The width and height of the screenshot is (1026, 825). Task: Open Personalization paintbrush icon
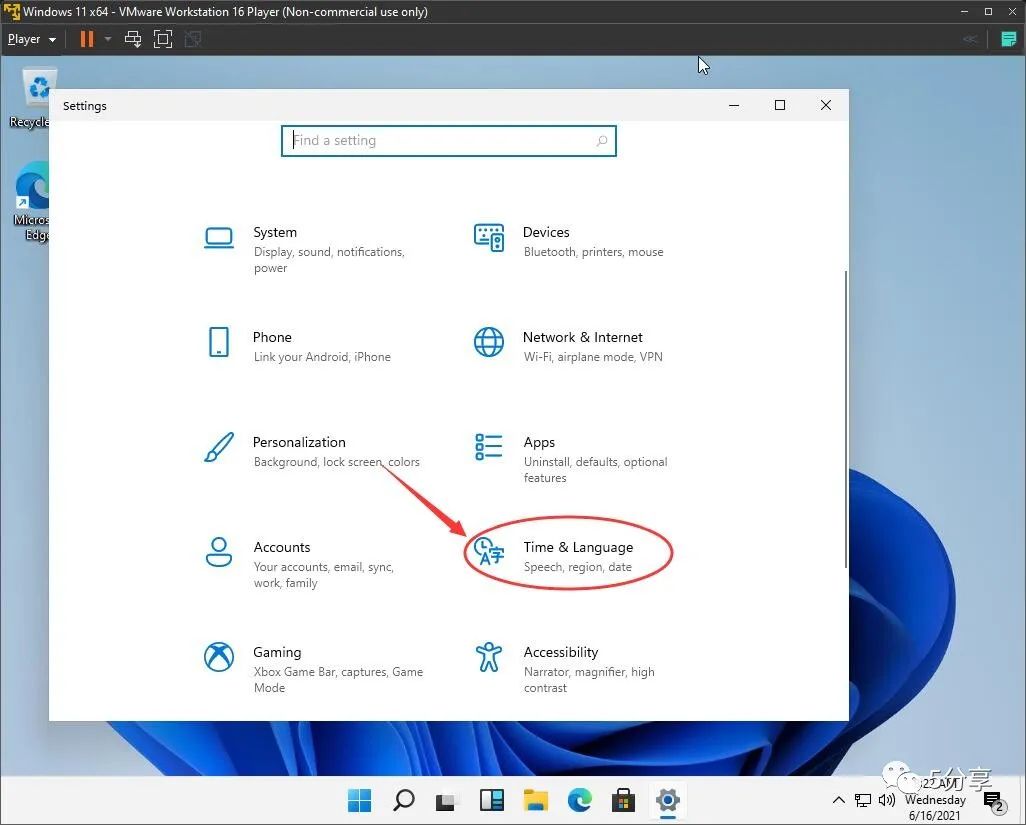click(219, 448)
